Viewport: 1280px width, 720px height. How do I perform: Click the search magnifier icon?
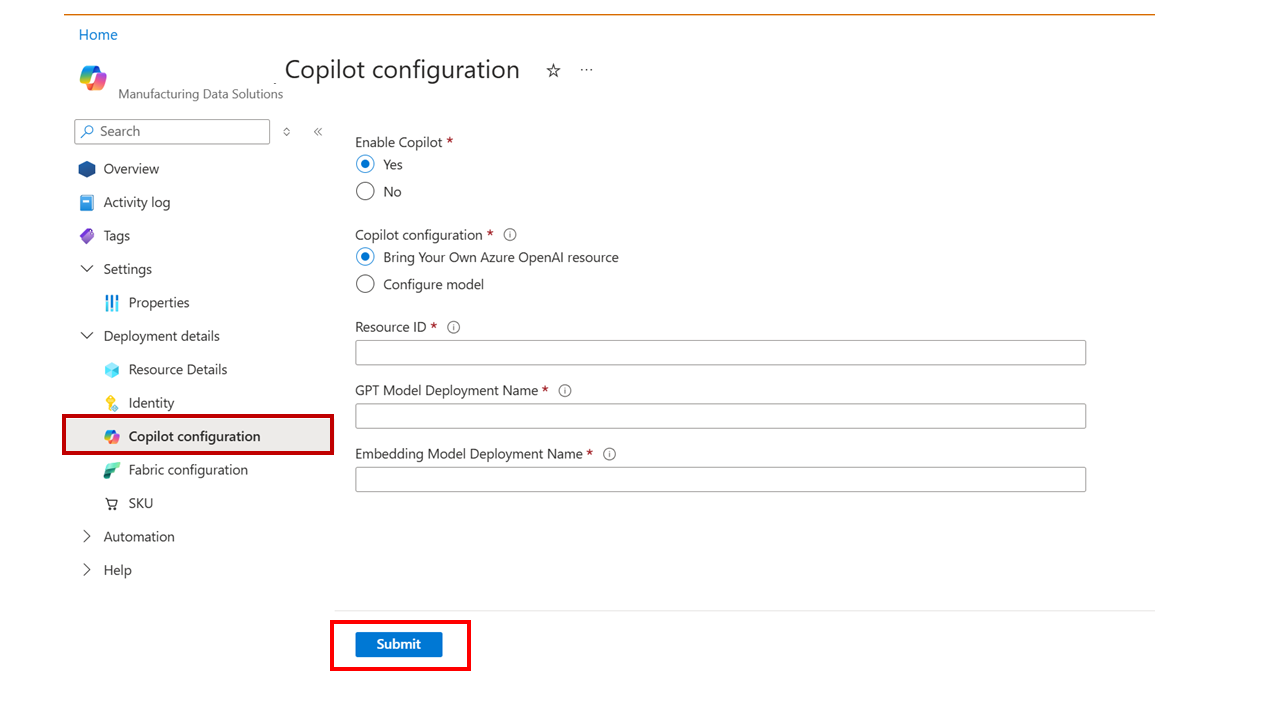click(x=88, y=131)
